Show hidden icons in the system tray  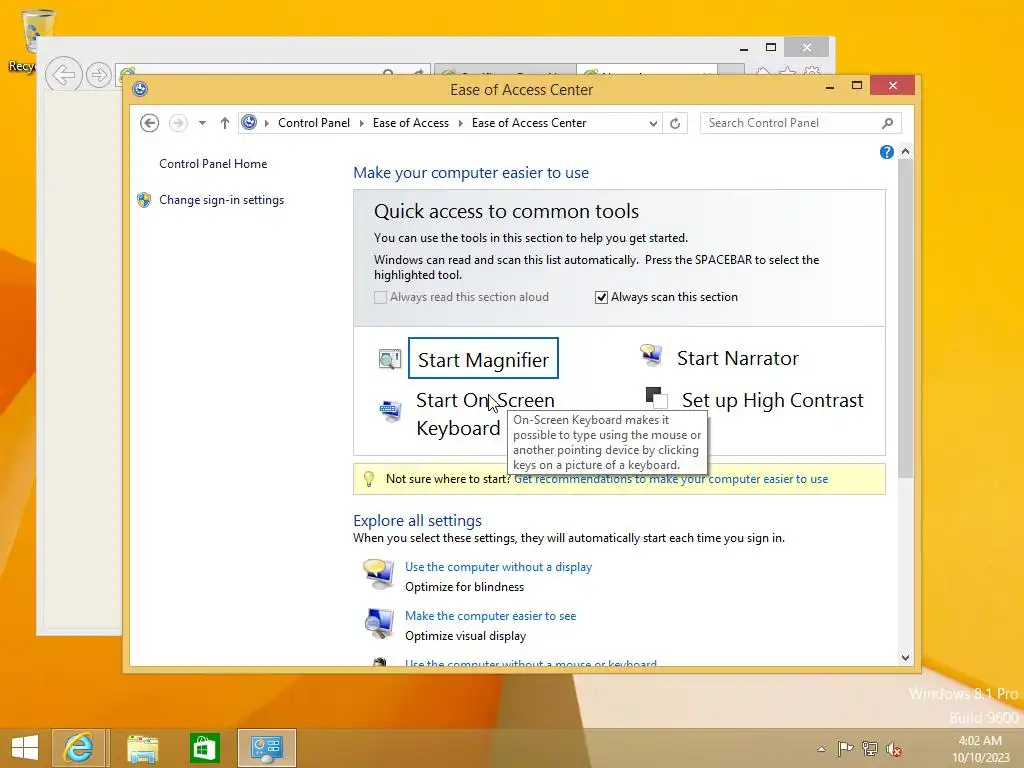pos(822,749)
